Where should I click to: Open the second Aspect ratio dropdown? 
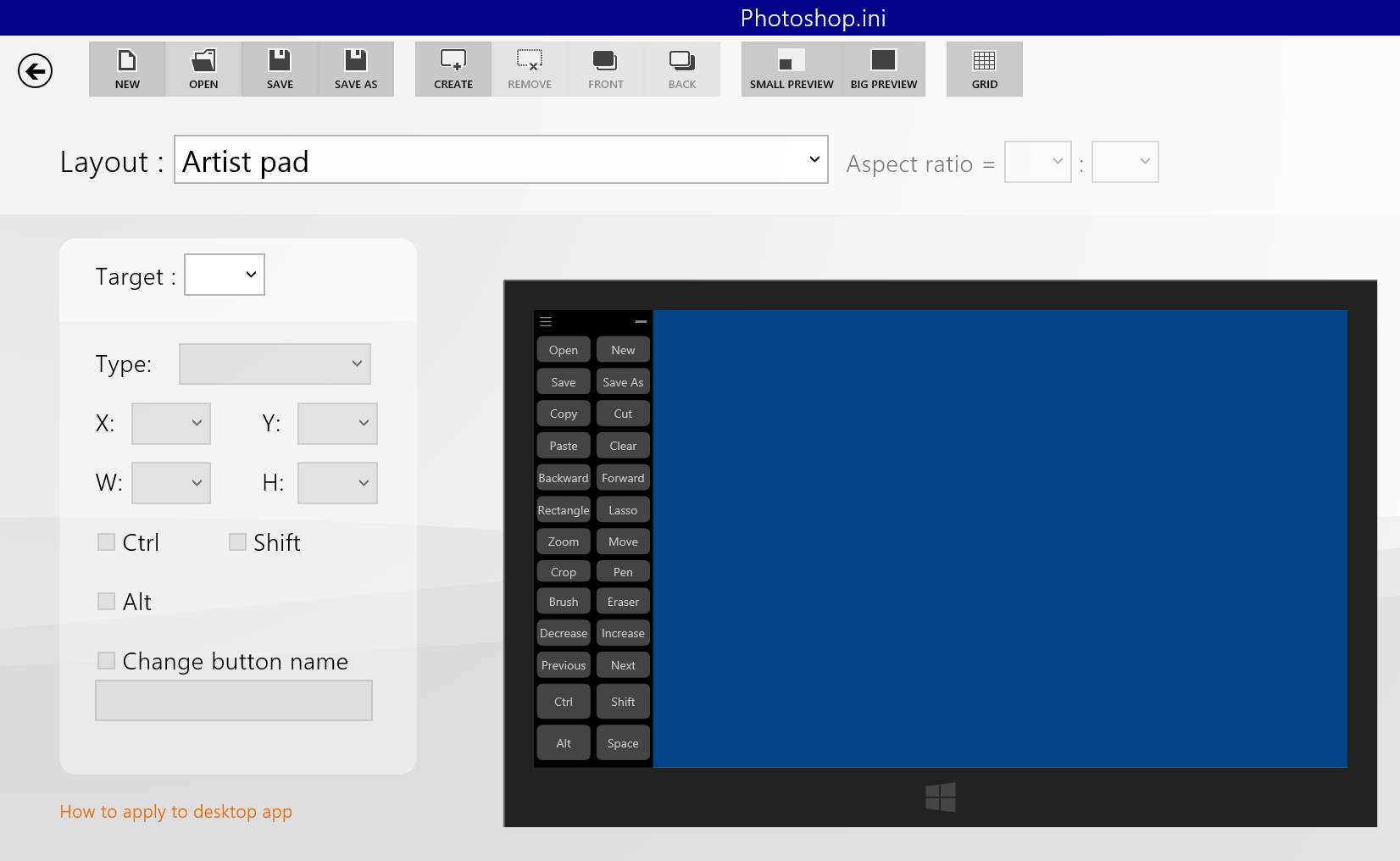point(1125,162)
